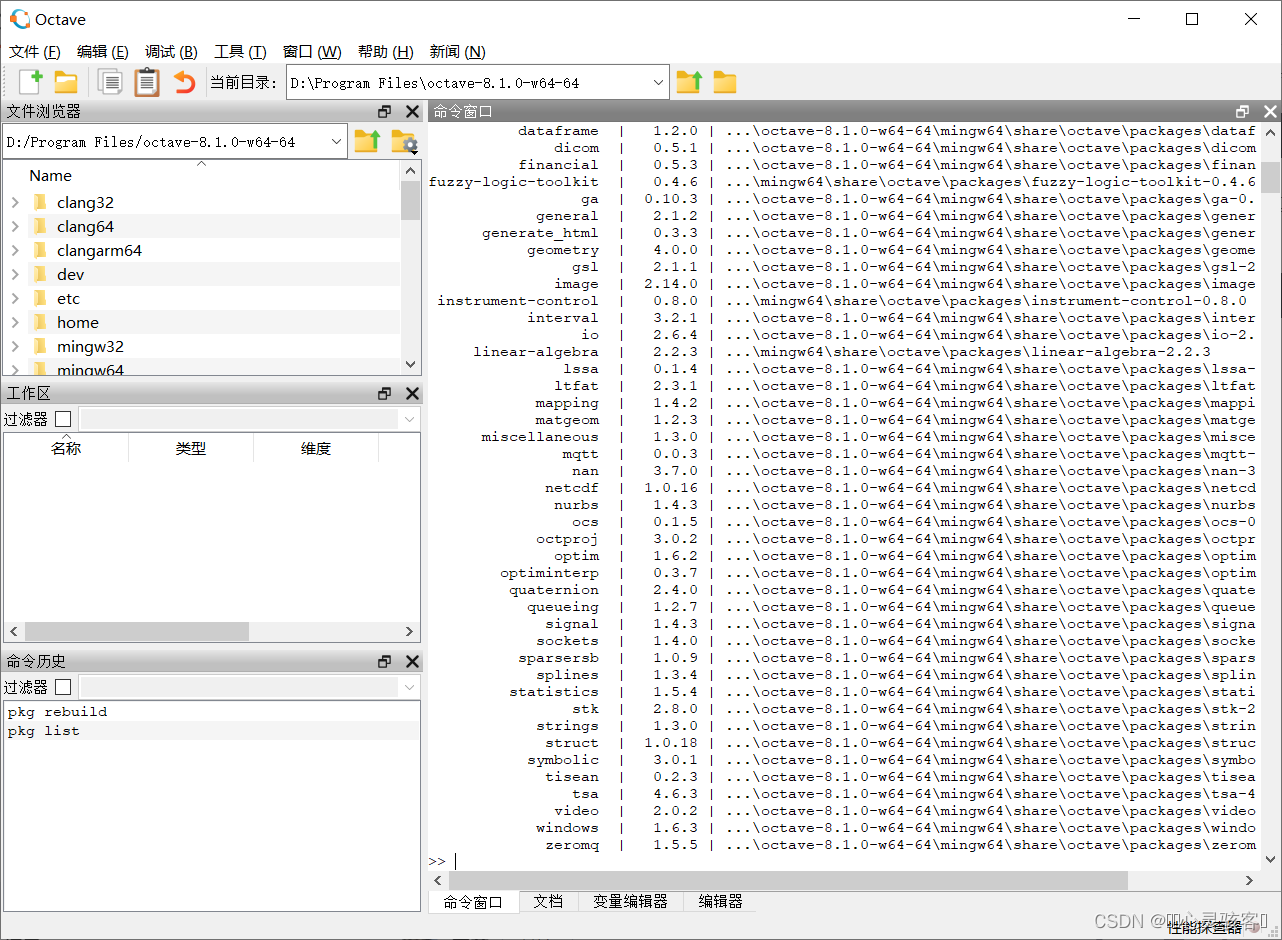Switch to the 变量编辑器 tab
This screenshot has width=1282, height=940.
point(630,901)
